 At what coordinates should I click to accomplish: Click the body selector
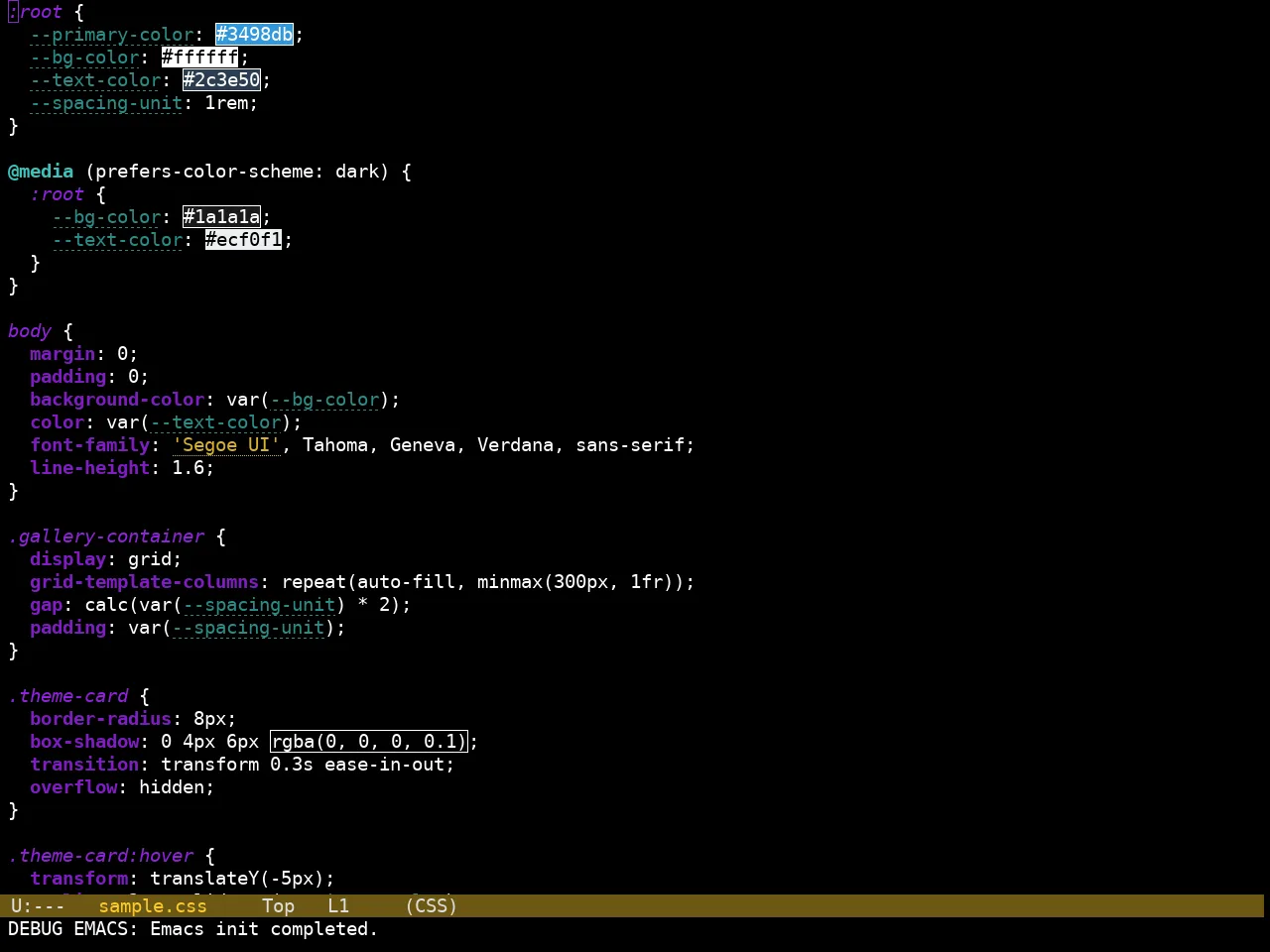(30, 331)
